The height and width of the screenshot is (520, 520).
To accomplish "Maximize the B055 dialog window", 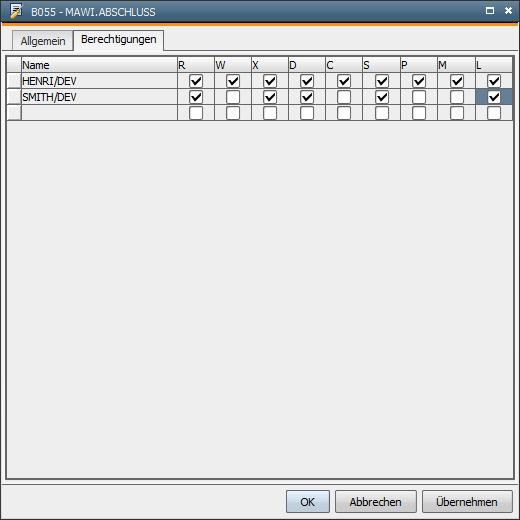I will click(x=490, y=11).
